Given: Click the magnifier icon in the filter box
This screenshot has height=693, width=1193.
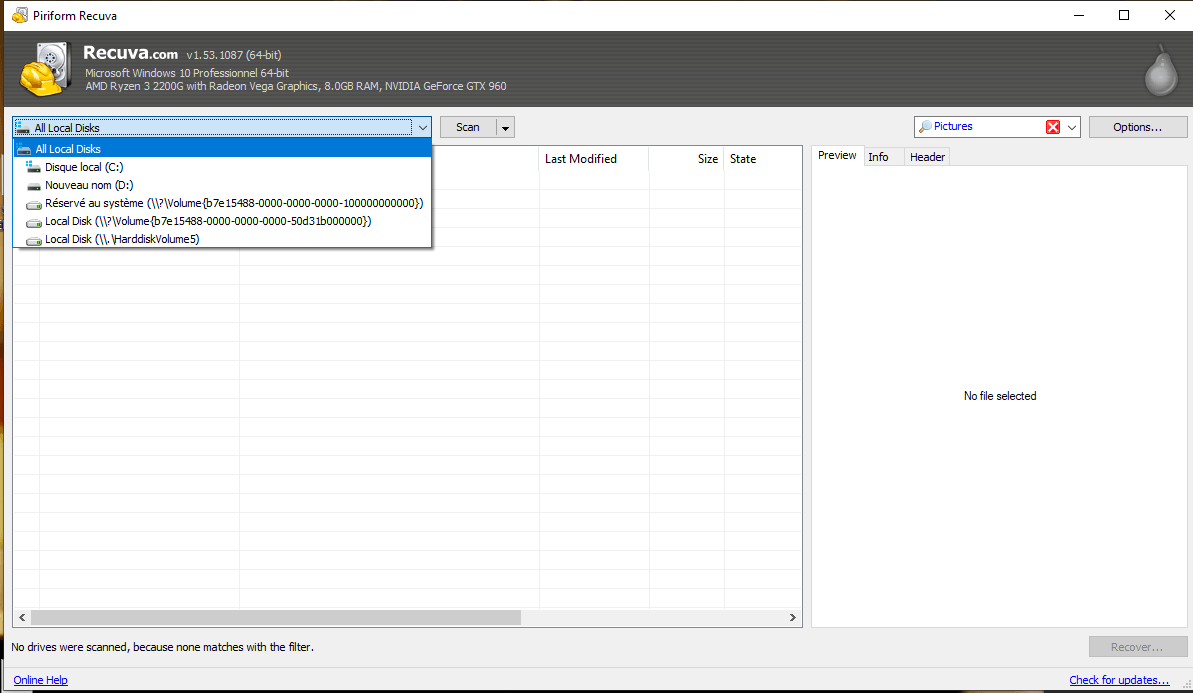Looking at the screenshot, I should (x=925, y=127).
